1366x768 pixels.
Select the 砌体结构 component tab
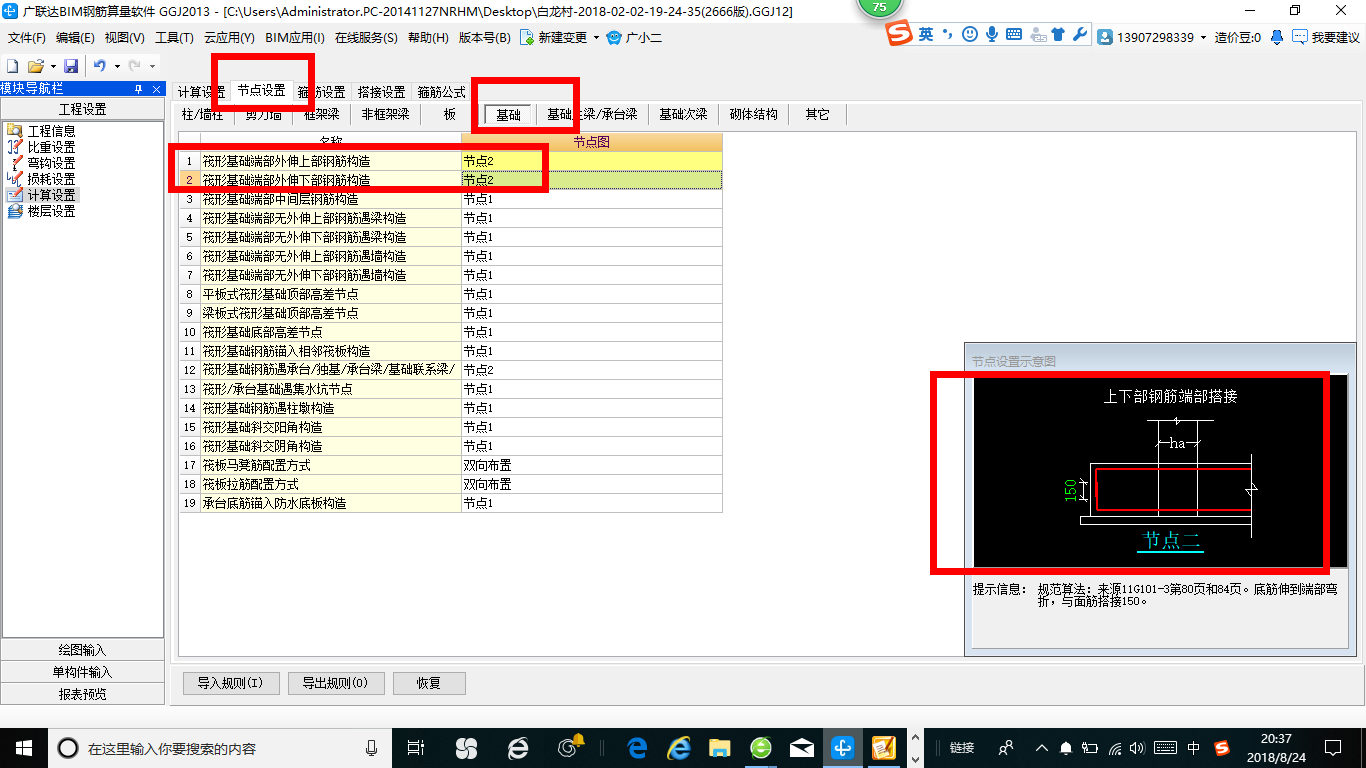[754, 114]
